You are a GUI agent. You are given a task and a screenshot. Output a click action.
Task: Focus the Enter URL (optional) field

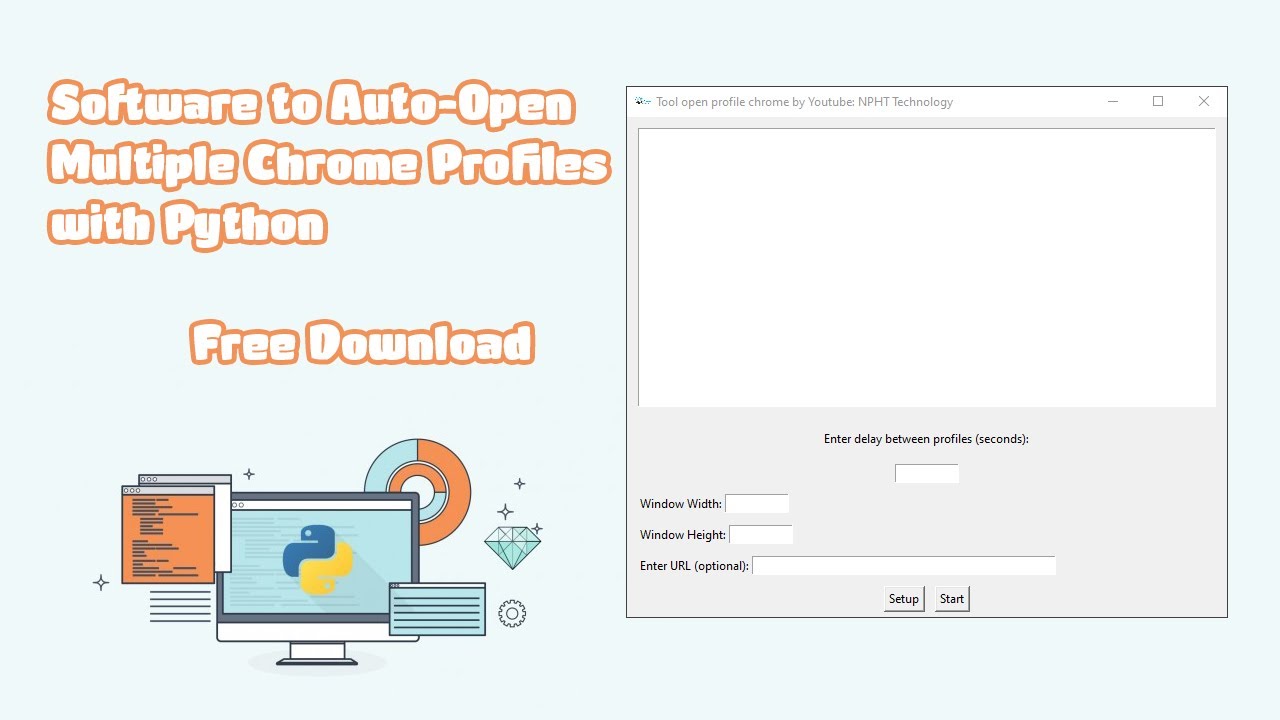[x=904, y=566]
